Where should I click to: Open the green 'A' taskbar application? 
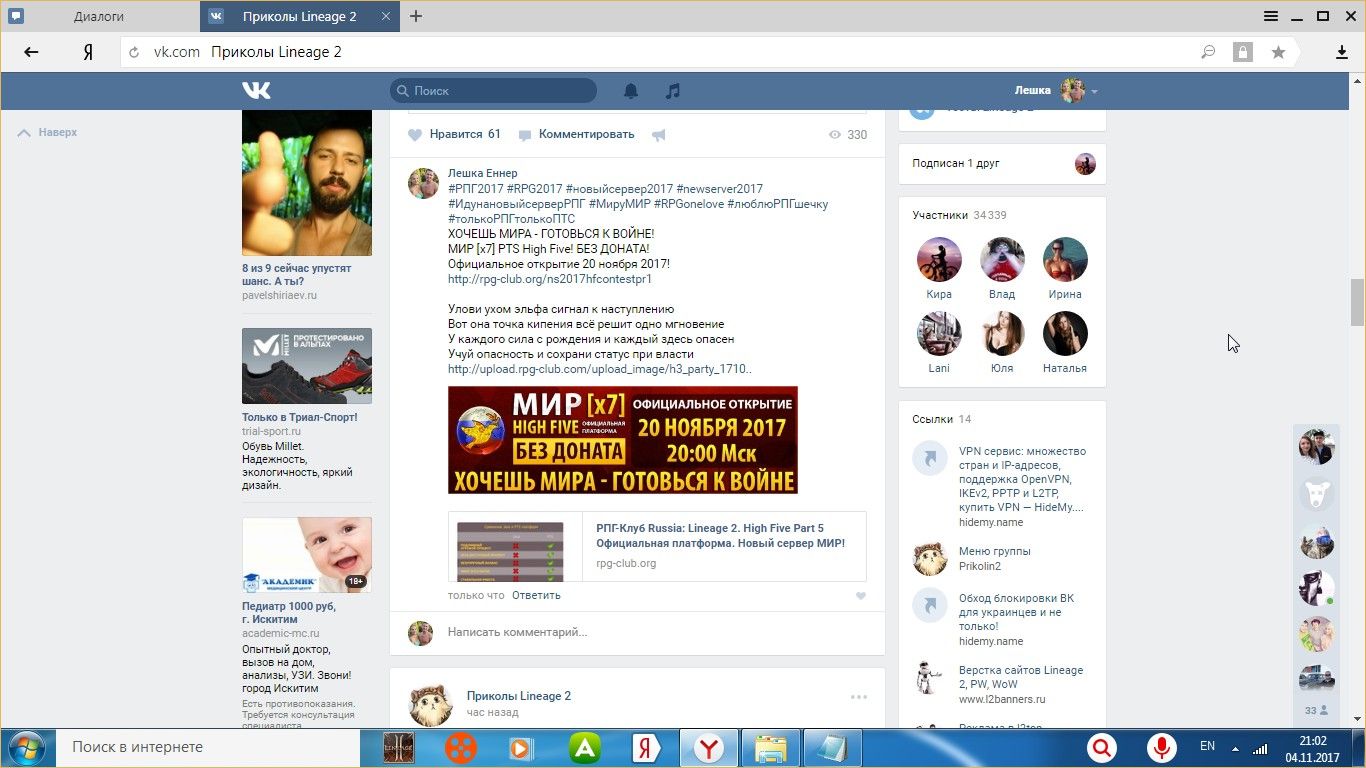coord(584,748)
